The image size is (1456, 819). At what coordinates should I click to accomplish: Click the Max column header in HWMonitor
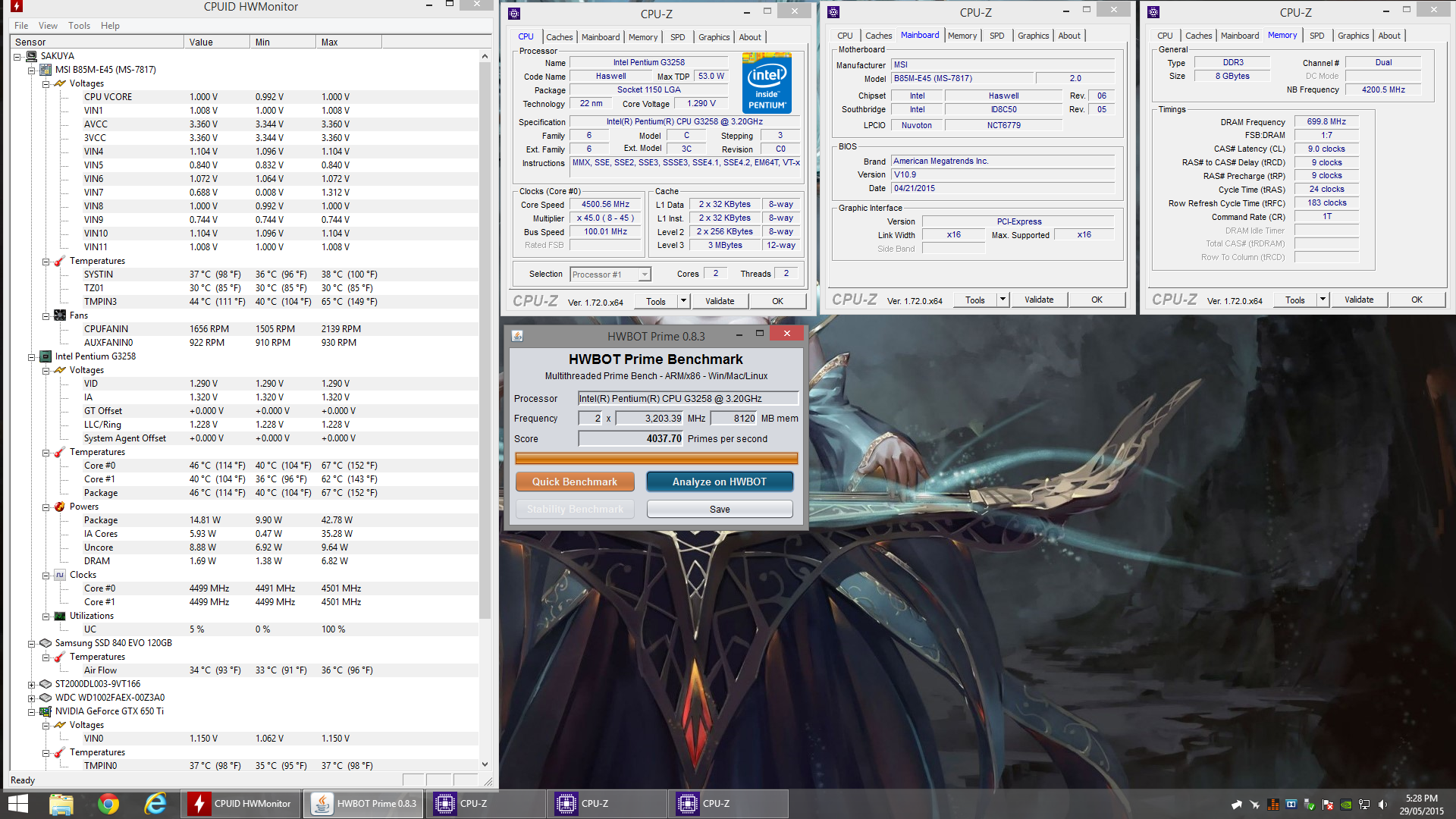348,42
